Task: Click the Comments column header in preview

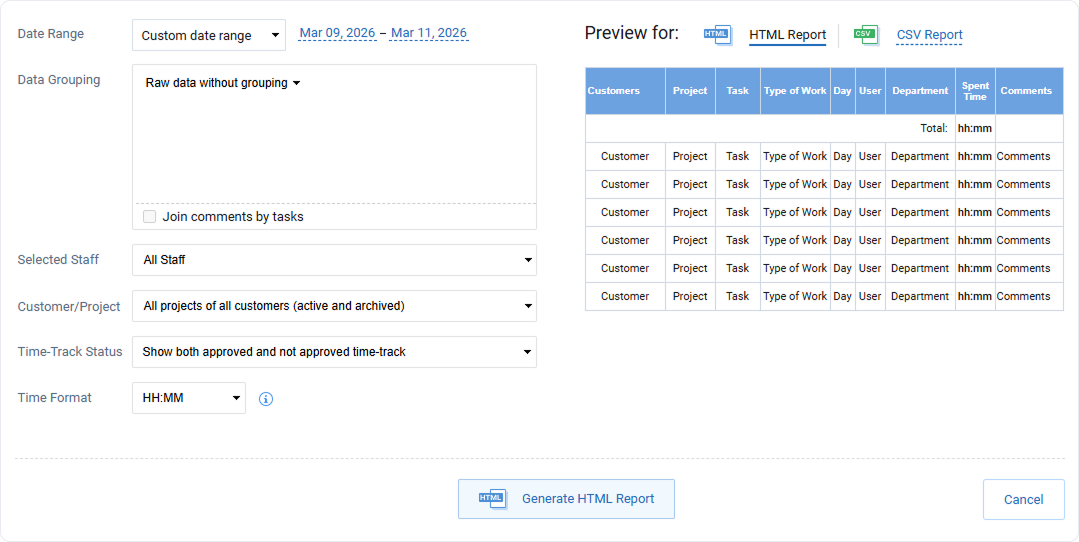Action: click(1026, 91)
